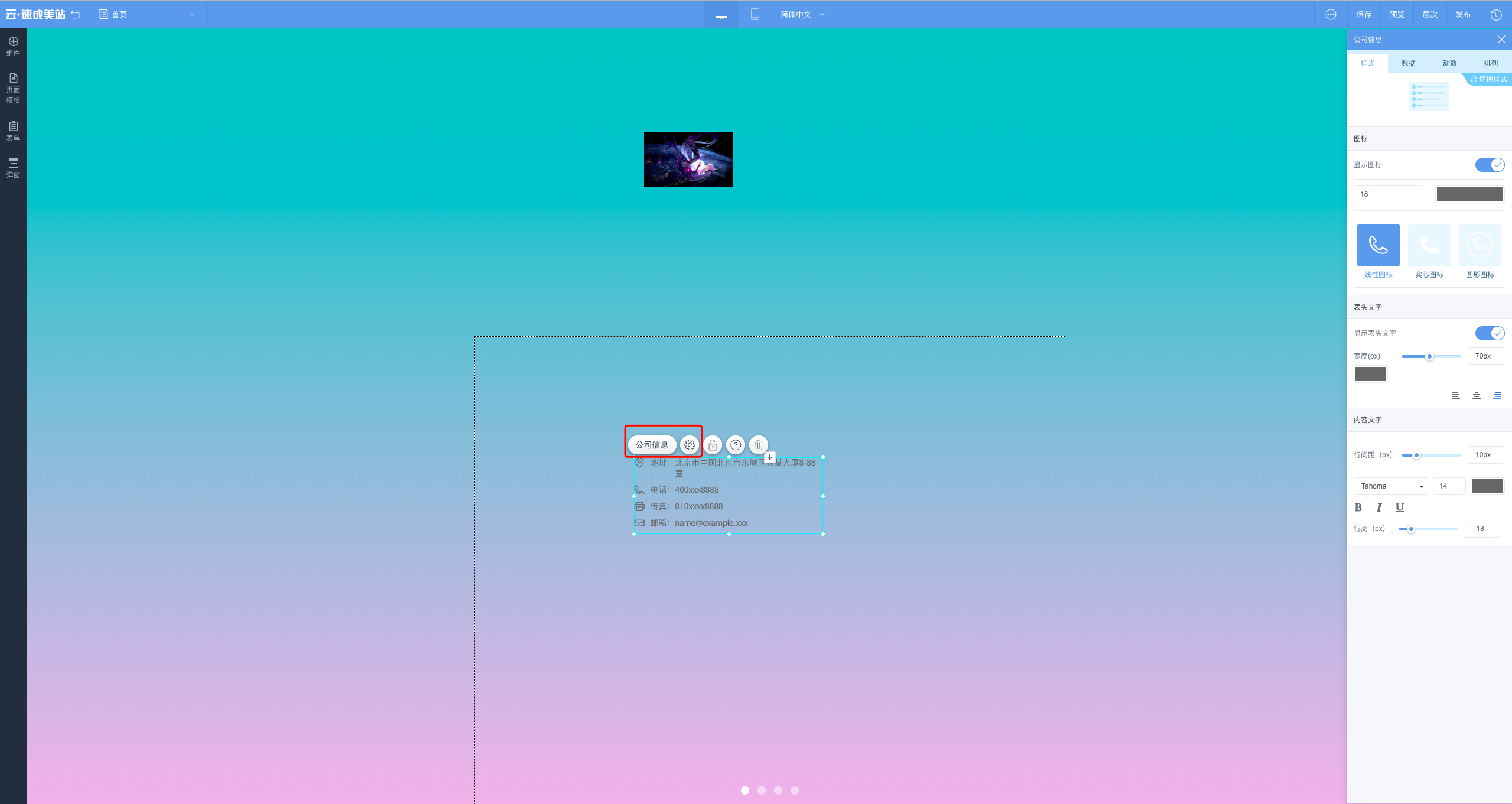The image size is (1512, 804).
Task: Toggle bold for content text
Action: click(x=1358, y=507)
